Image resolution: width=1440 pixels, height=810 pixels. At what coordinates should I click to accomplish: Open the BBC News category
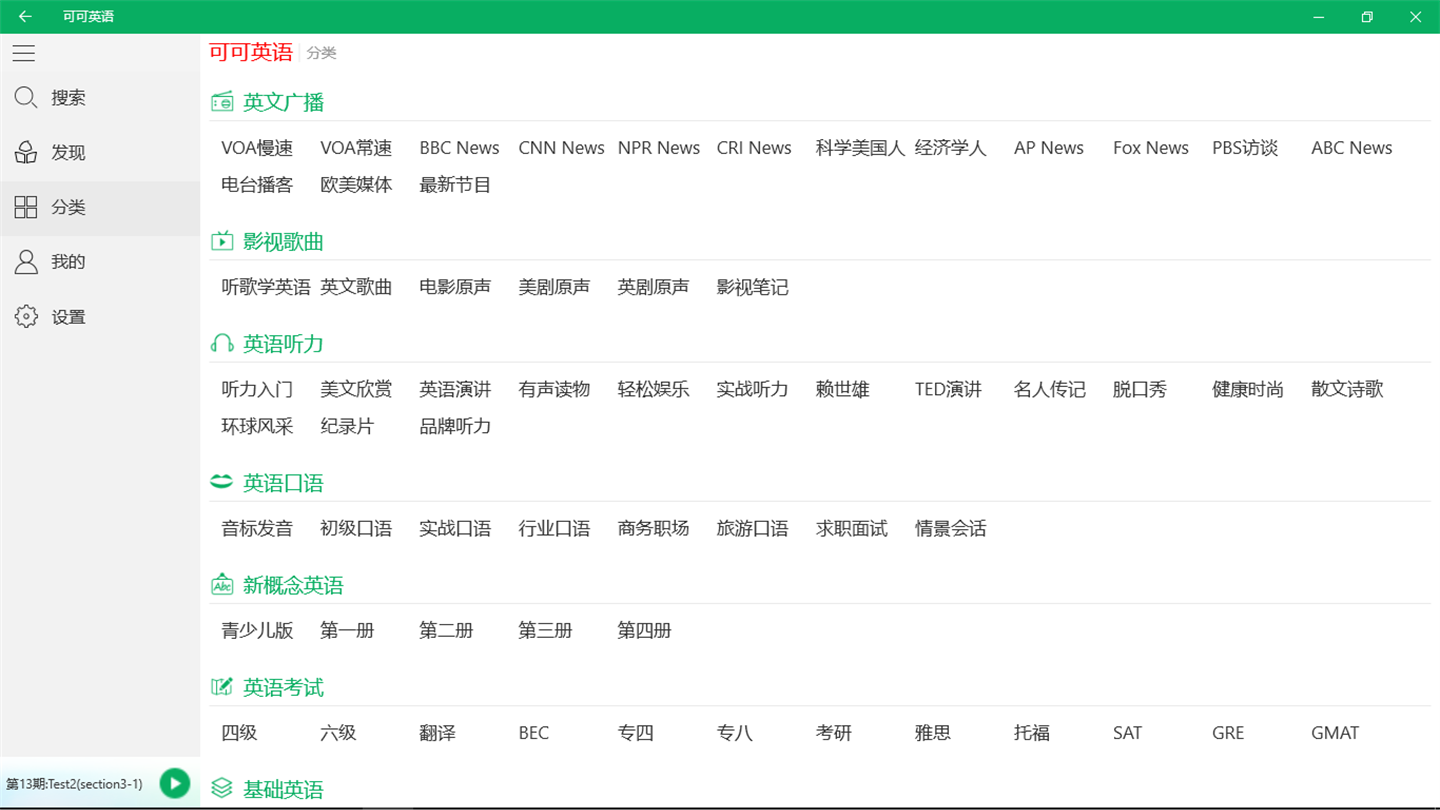click(459, 148)
